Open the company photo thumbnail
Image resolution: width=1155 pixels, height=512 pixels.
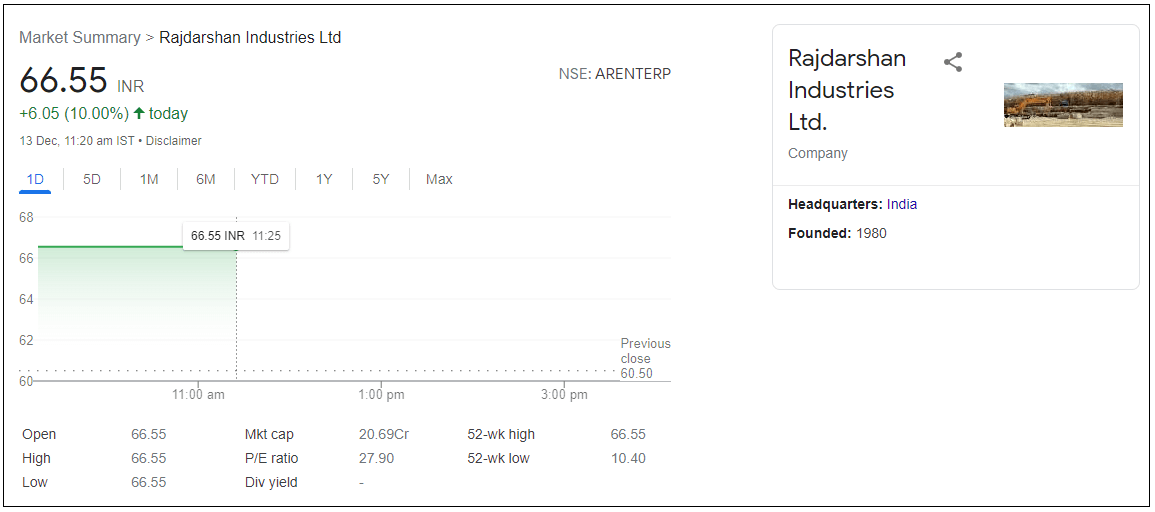1063,105
